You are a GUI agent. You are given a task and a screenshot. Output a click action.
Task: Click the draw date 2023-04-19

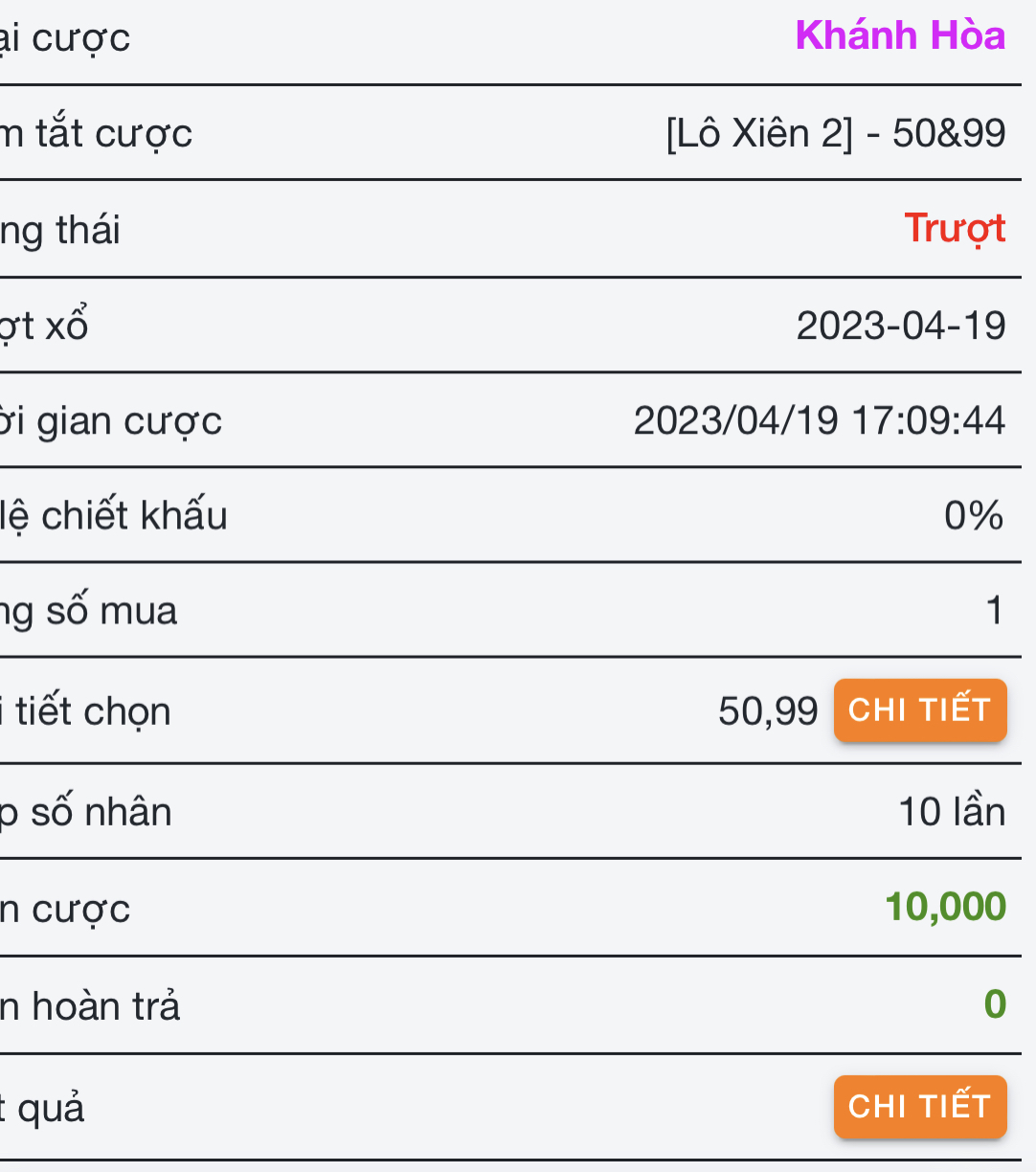pyautogui.click(x=900, y=326)
